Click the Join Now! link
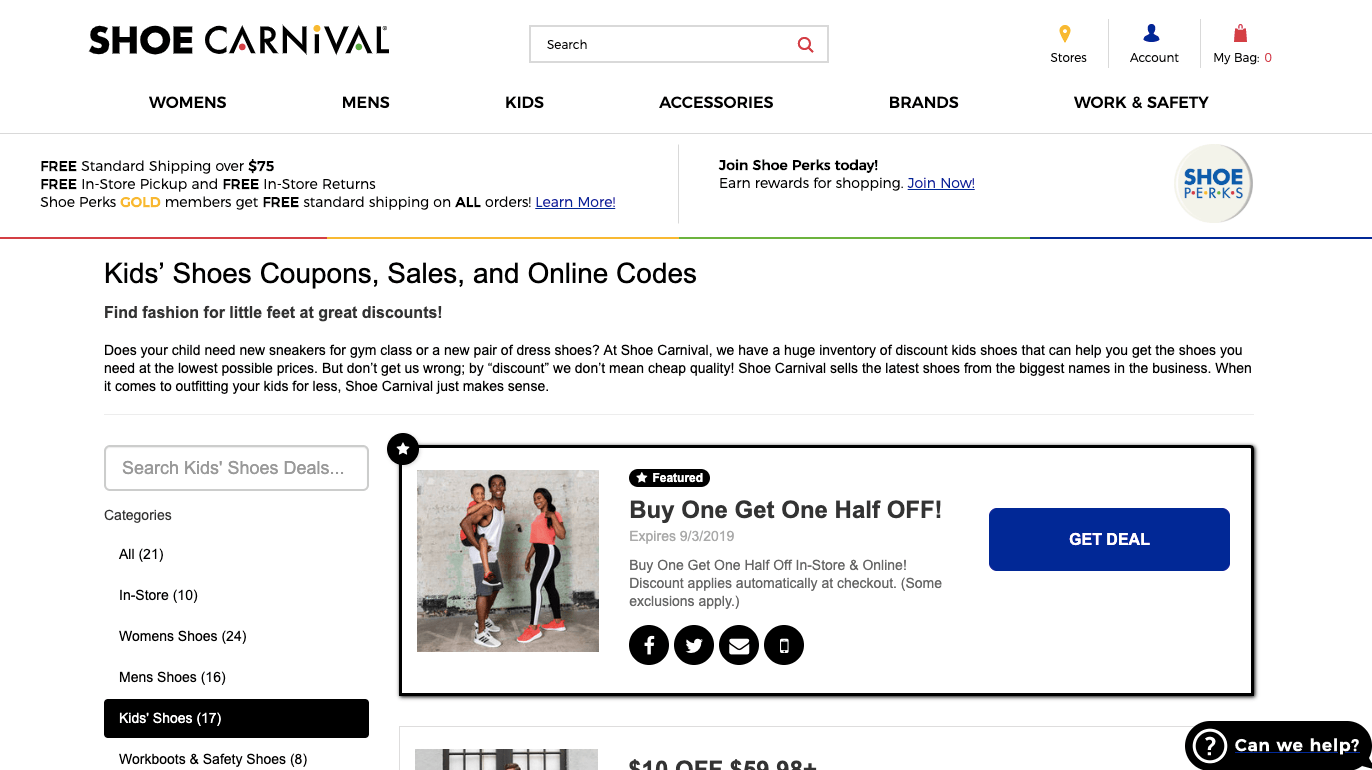Image resolution: width=1372 pixels, height=770 pixels. click(x=941, y=183)
